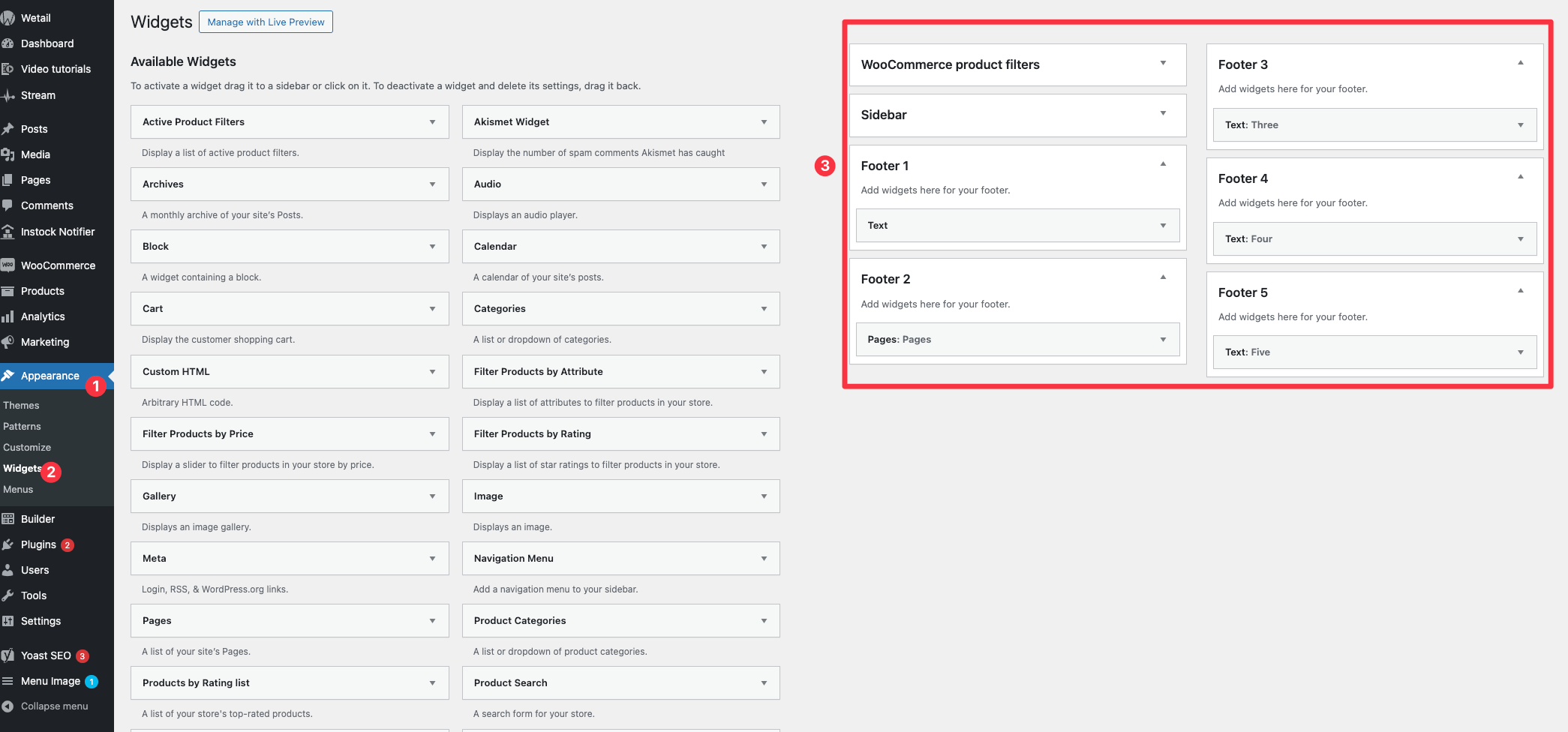1568x732 pixels.
Task: Open the Menus submenu item
Action: [x=18, y=489]
